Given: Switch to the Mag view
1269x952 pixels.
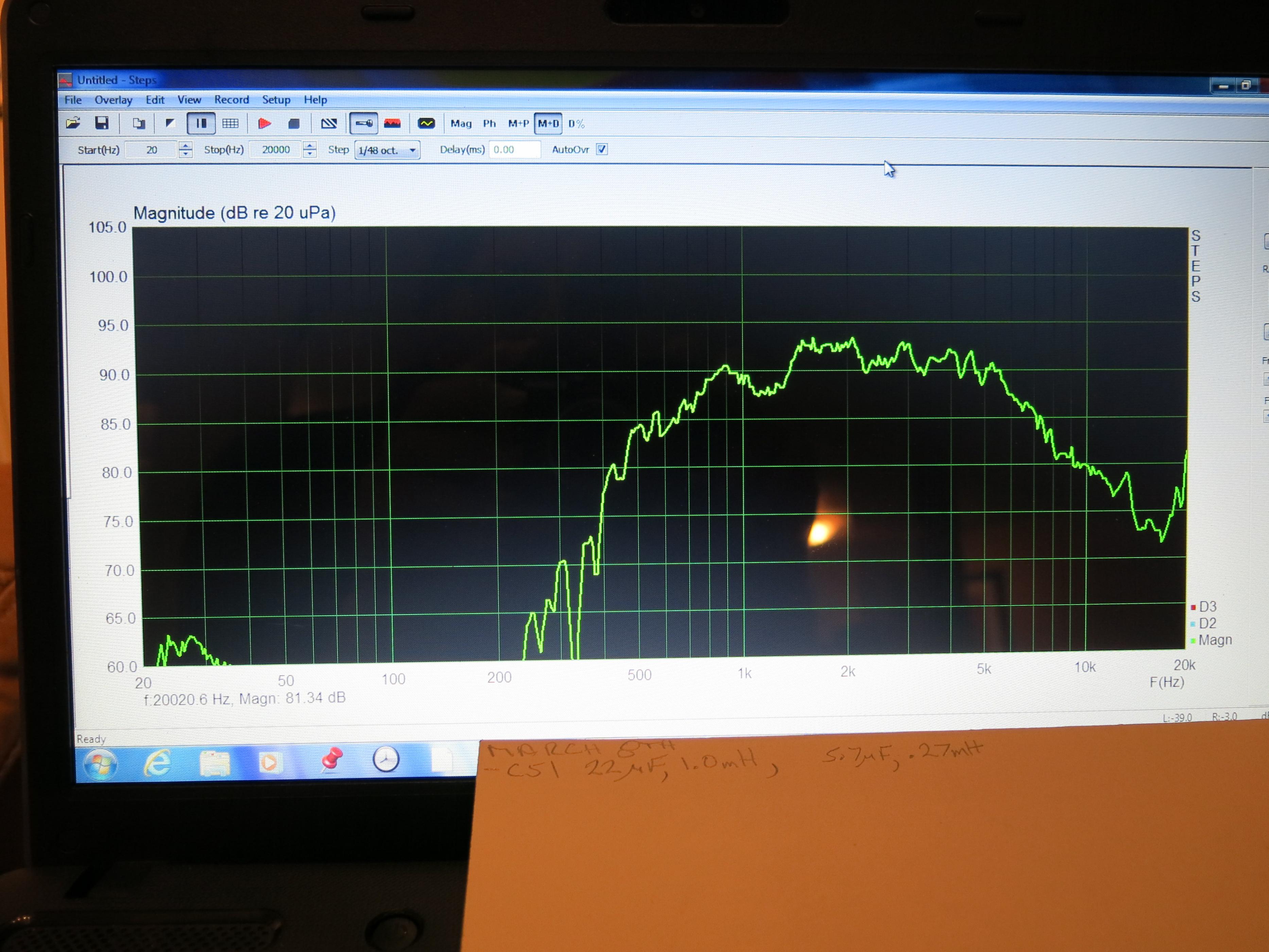Looking at the screenshot, I should click(x=461, y=123).
